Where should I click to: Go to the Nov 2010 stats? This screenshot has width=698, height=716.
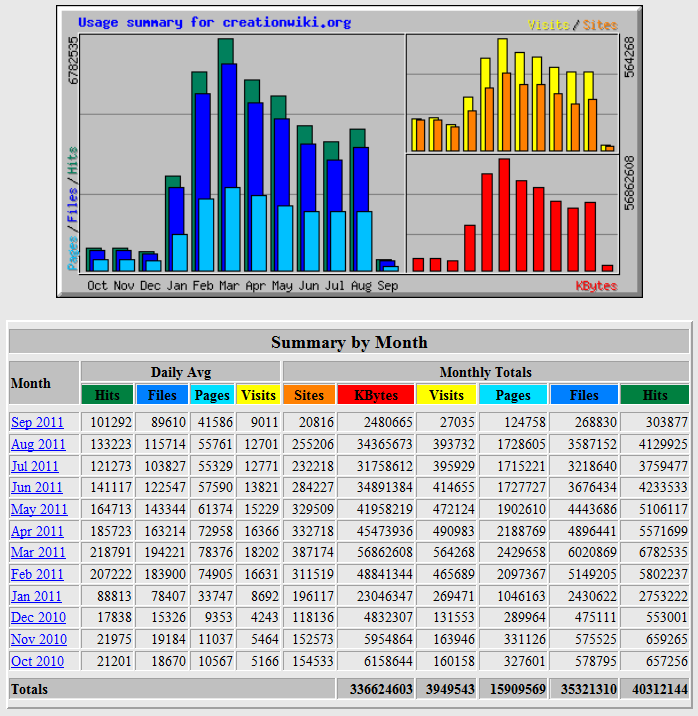(x=38, y=639)
